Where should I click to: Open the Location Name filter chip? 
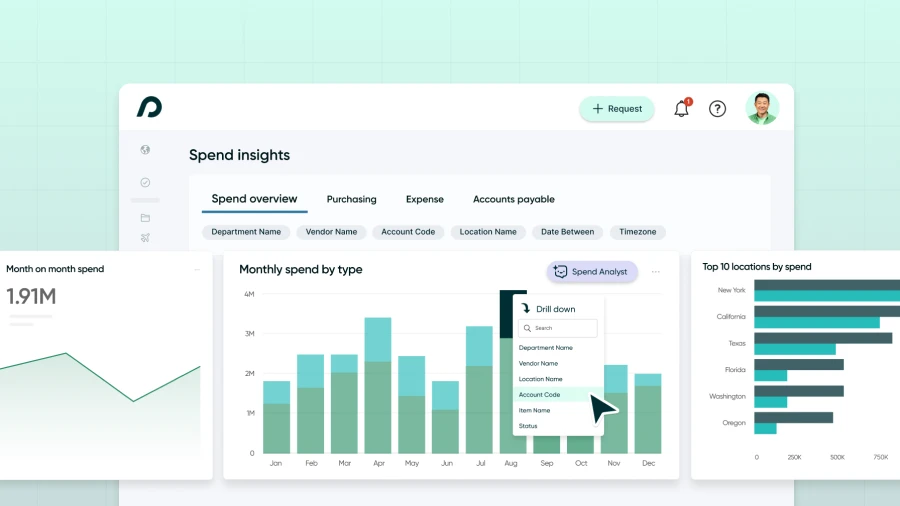[x=488, y=232]
